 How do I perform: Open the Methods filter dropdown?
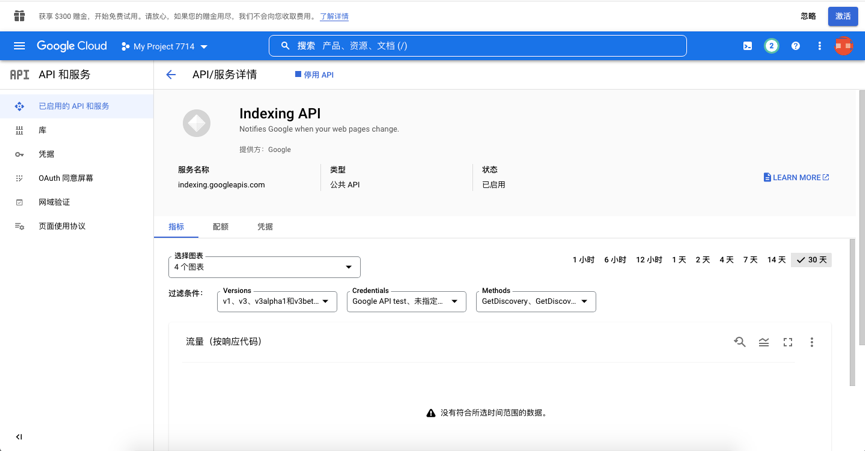(x=536, y=302)
